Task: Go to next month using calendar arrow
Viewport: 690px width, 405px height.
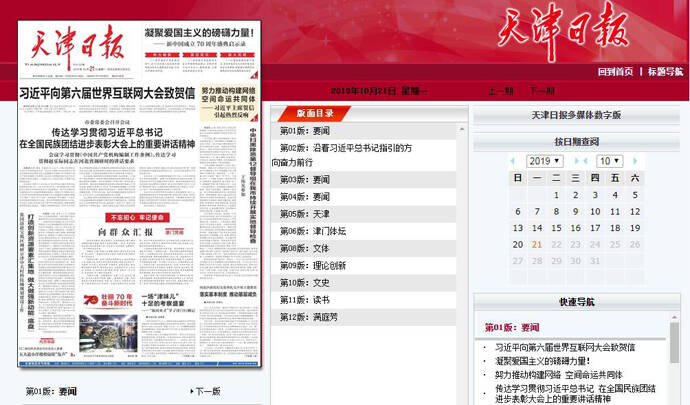Action: (635, 161)
